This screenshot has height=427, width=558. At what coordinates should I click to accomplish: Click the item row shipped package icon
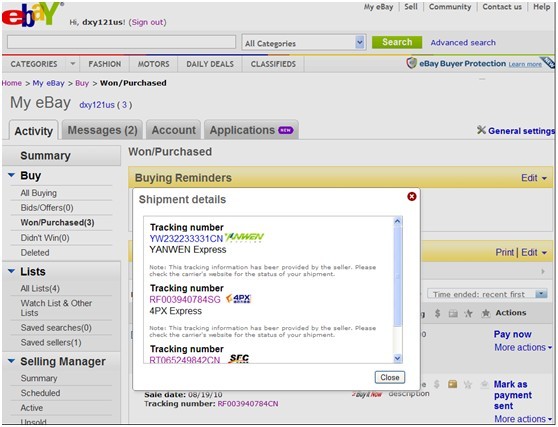pyautogui.click(x=452, y=384)
